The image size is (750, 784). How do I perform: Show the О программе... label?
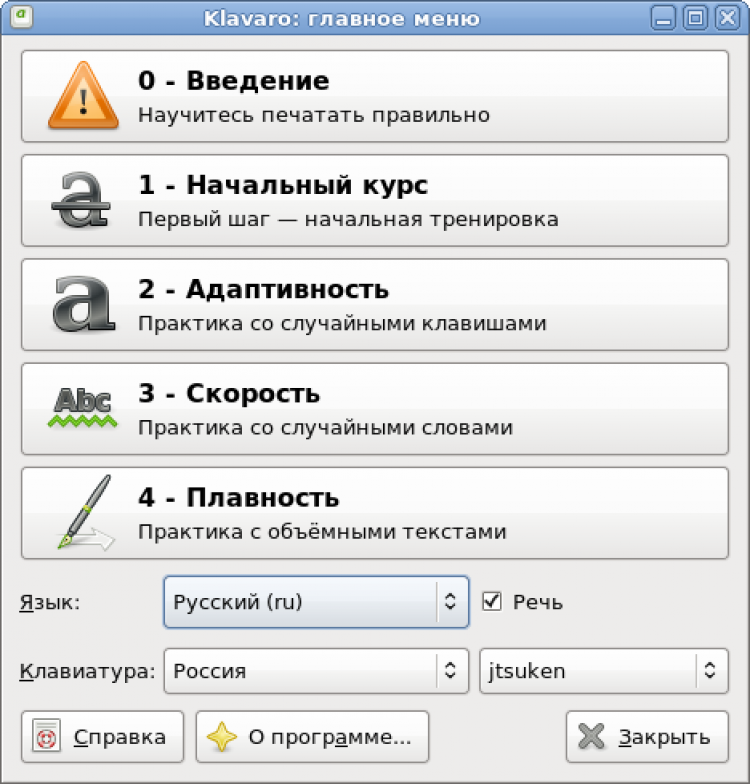[330, 737]
